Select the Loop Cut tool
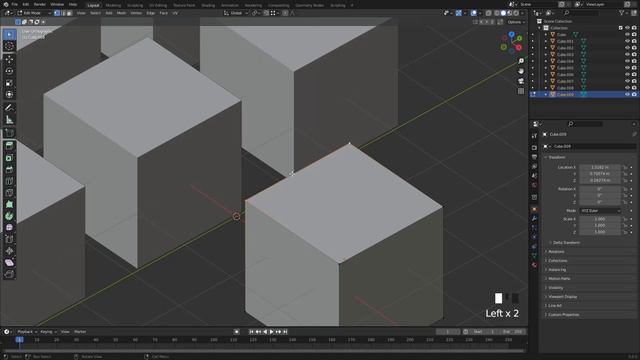 (9, 181)
